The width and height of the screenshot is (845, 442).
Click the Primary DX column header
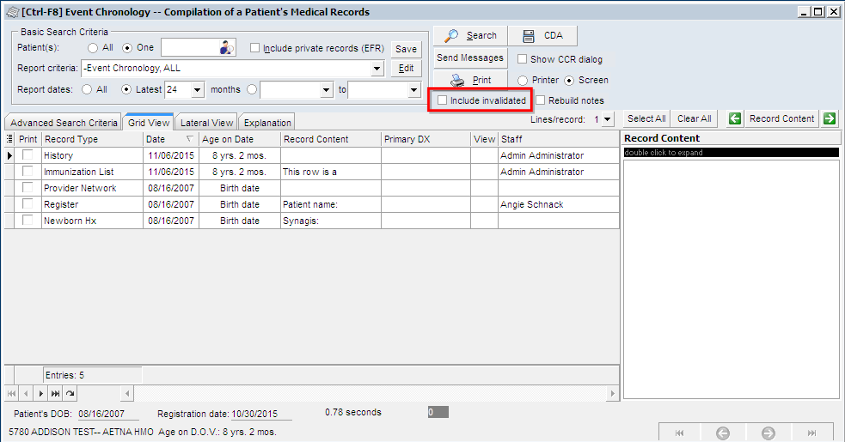(425, 139)
